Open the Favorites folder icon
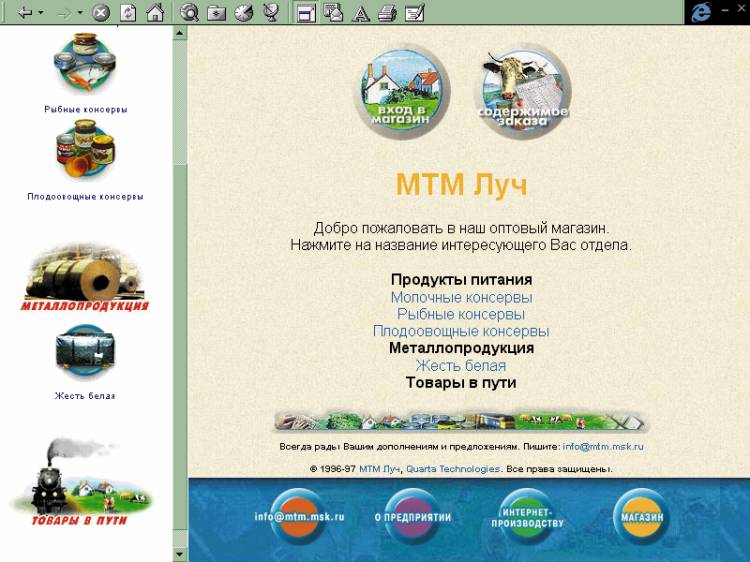The image size is (750, 562). 216,13
